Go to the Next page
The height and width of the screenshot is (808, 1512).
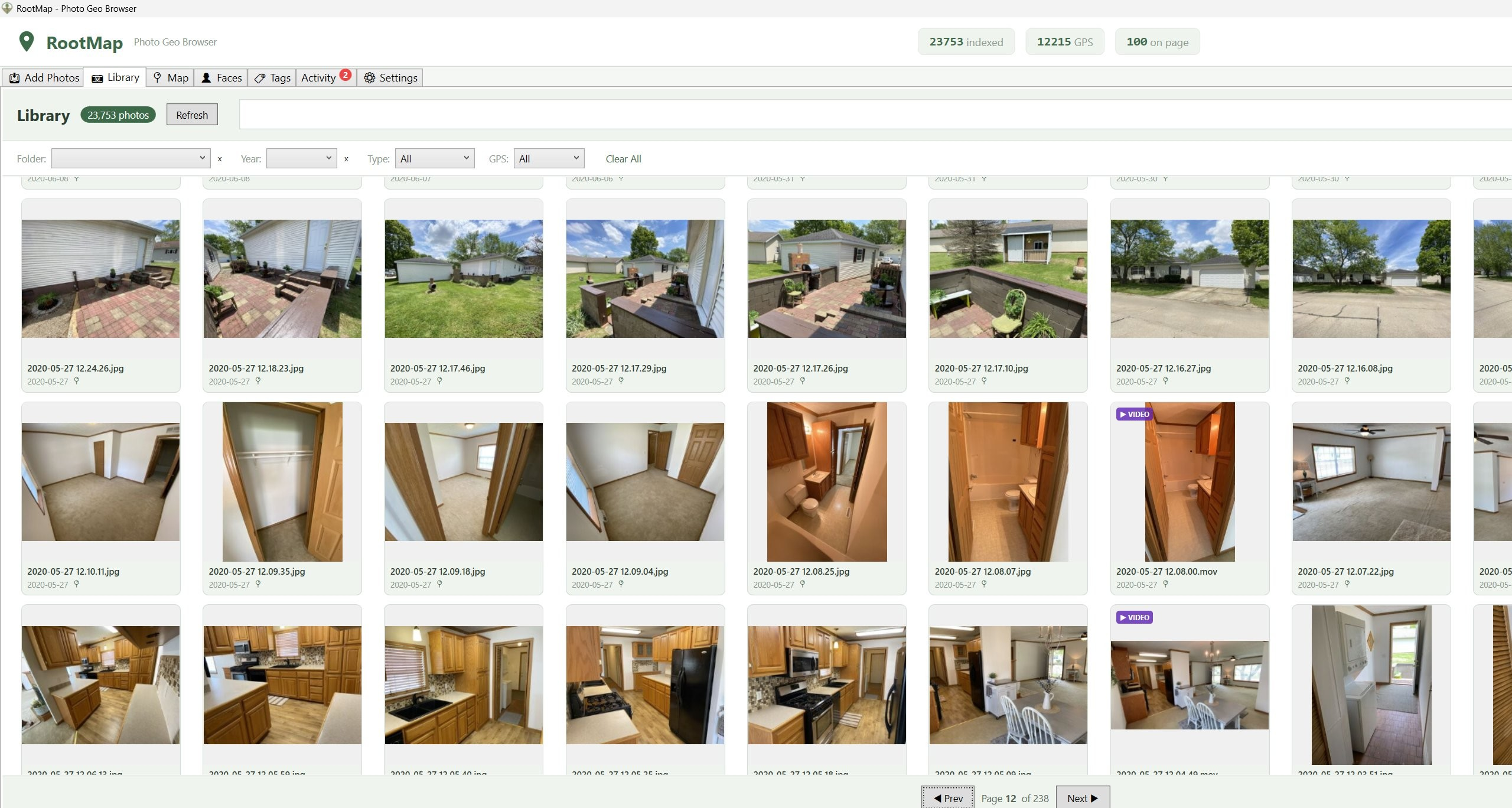(1083, 798)
